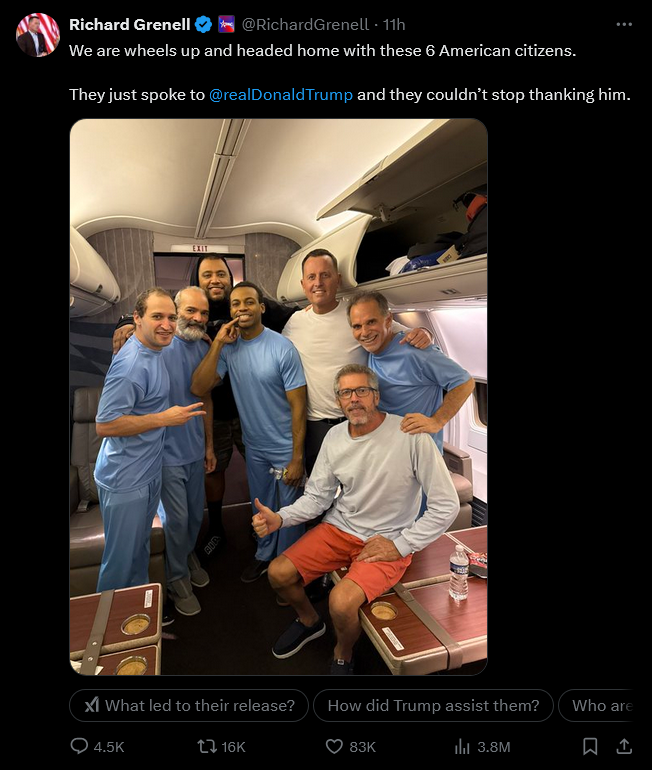652x770 pixels.
Task: Like the post with heart icon
Action: click(x=334, y=747)
